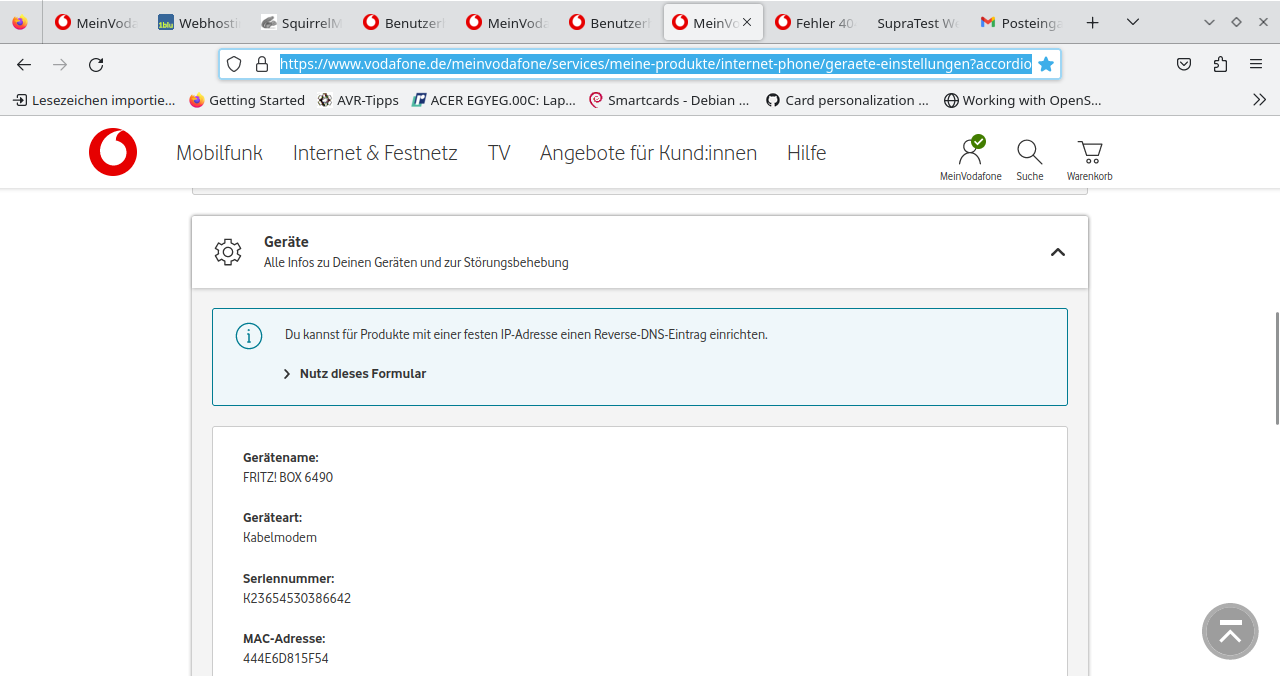
Task: Click the Vodafone logo
Action: [113, 153]
